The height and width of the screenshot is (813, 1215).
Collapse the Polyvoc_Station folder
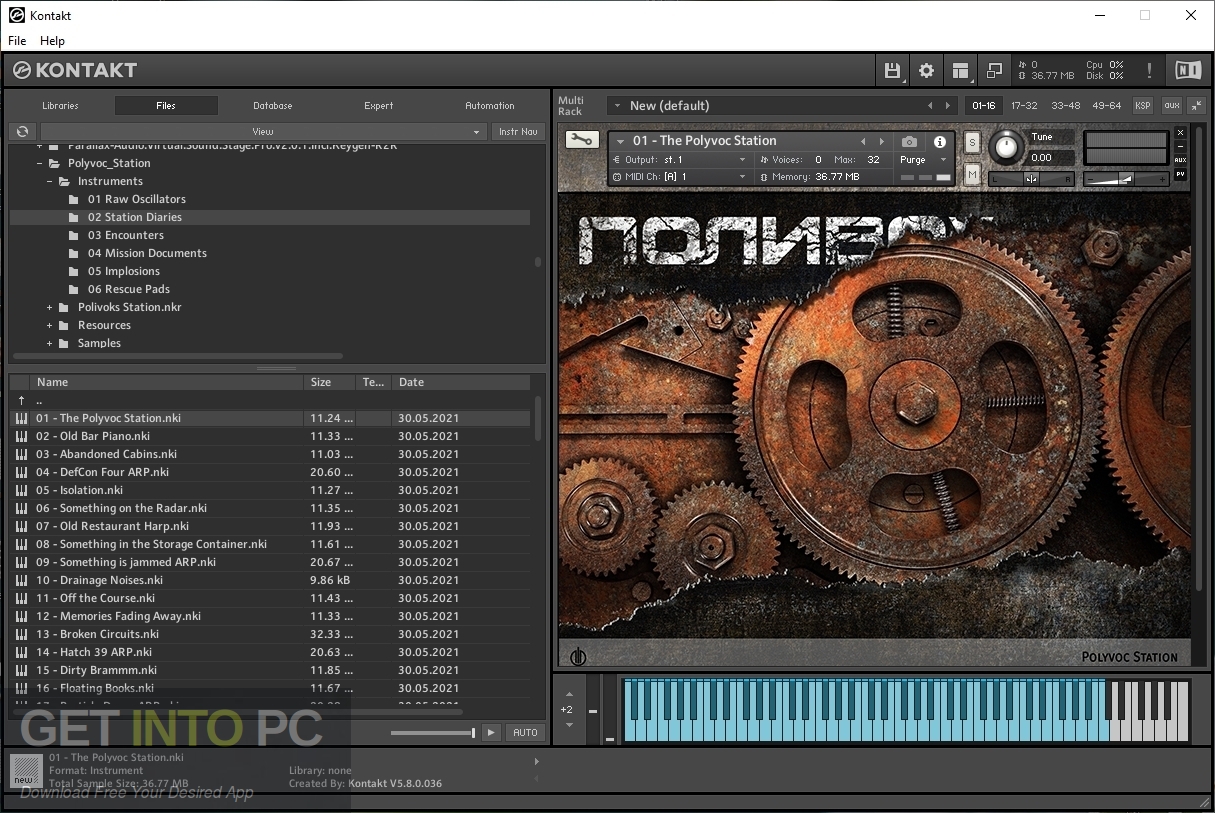pos(39,163)
